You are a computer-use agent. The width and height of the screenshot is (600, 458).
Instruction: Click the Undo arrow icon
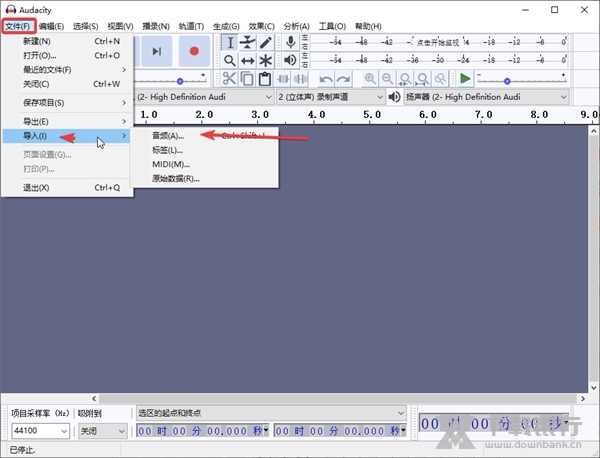point(326,79)
